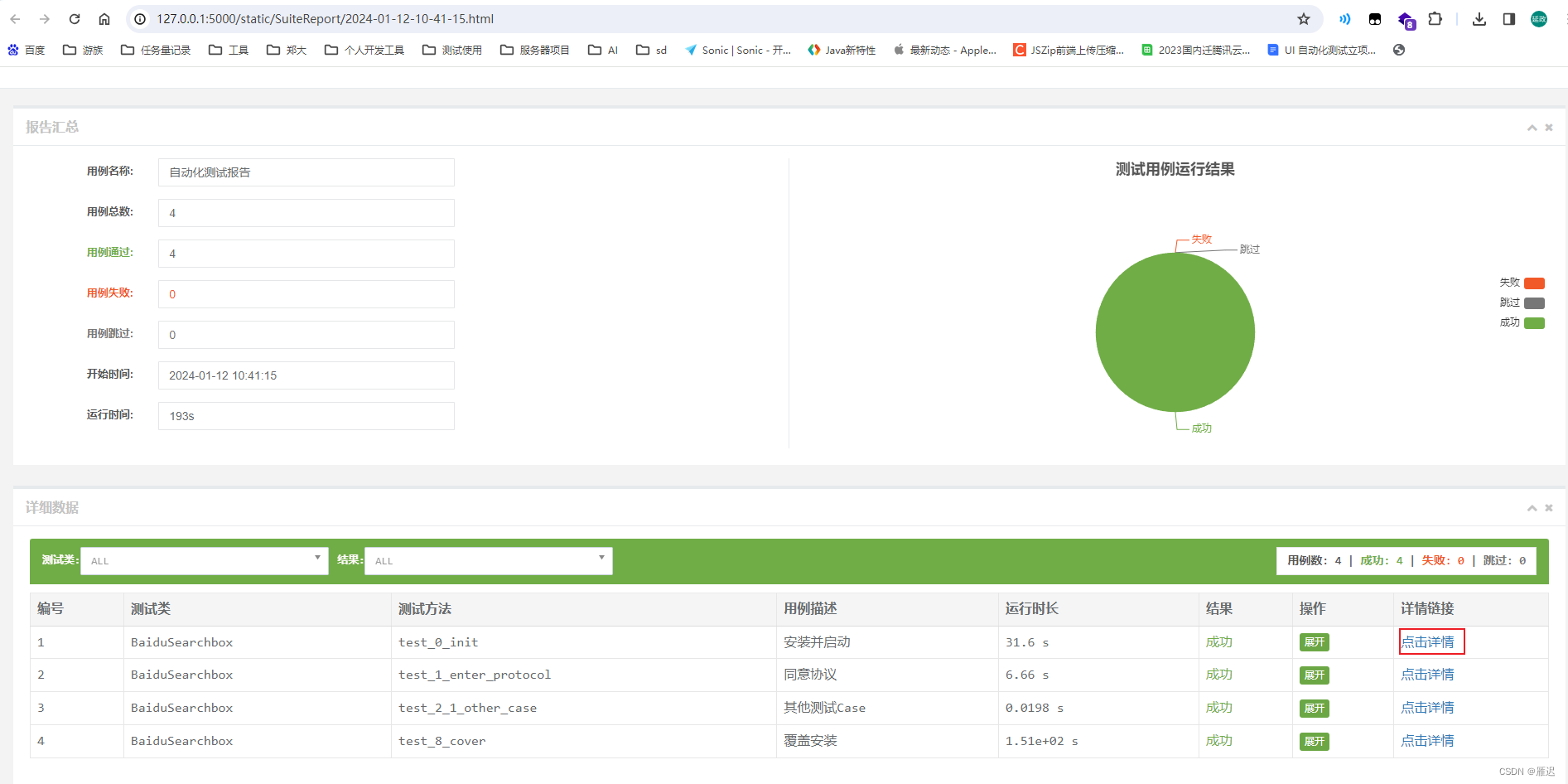1568x784 pixels.
Task: Click the black robot extension icon
Action: 1375,19
